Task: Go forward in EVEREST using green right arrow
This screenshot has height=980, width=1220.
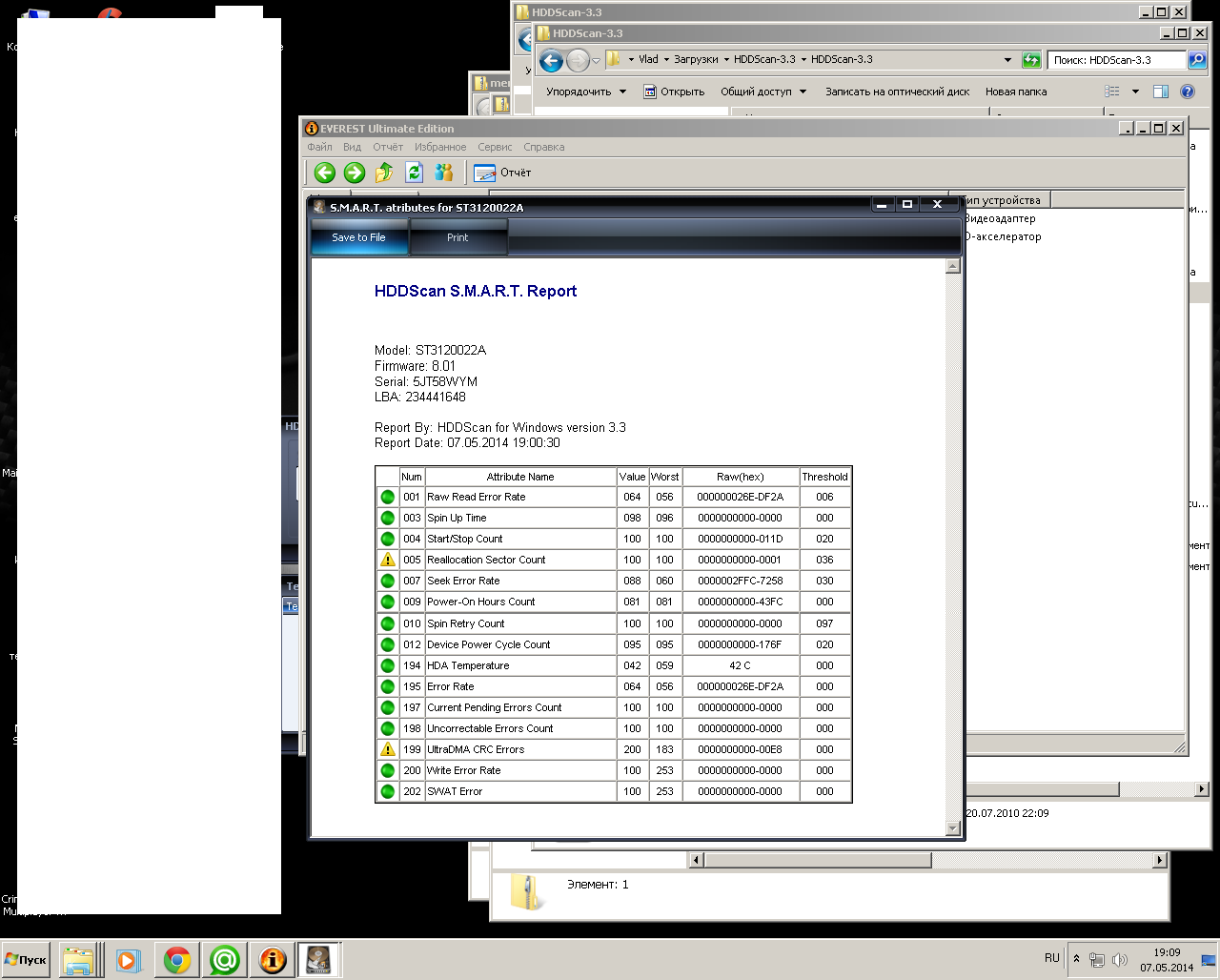Action: pyautogui.click(x=355, y=173)
